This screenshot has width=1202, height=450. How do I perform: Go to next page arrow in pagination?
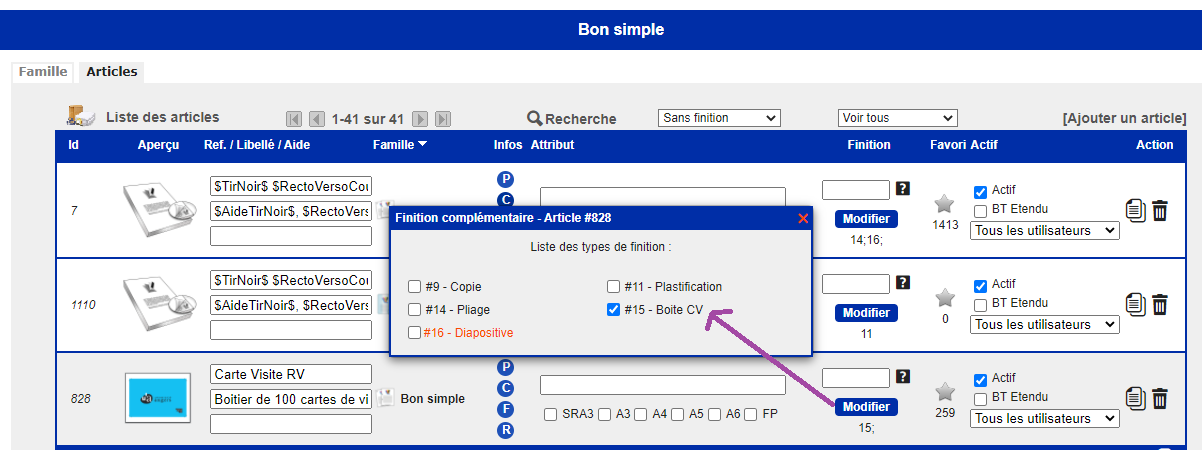pos(420,119)
